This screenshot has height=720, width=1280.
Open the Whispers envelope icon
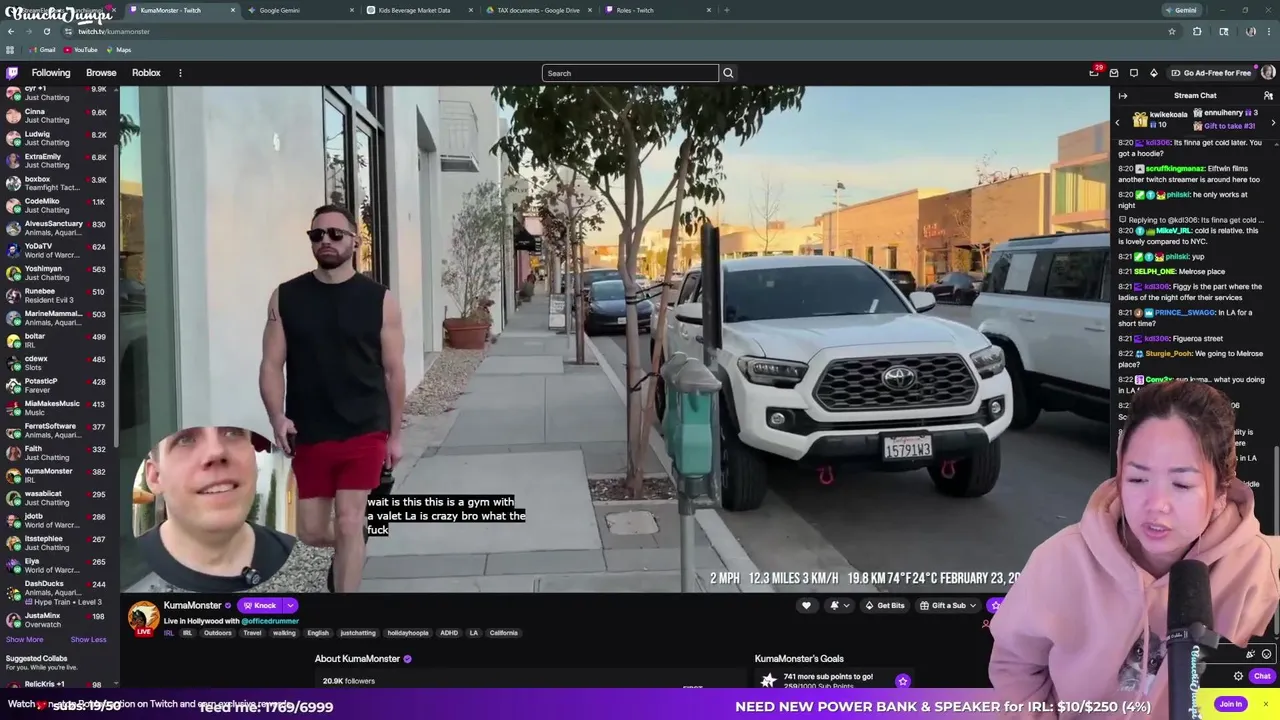pos(1113,73)
